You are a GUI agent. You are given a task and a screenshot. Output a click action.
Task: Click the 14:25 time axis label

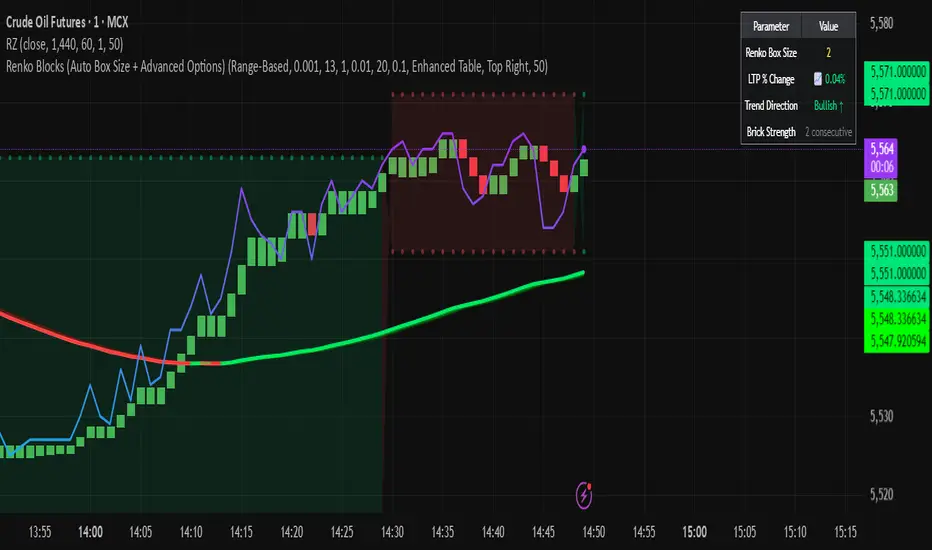pyautogui.click(x=342, y=532)
